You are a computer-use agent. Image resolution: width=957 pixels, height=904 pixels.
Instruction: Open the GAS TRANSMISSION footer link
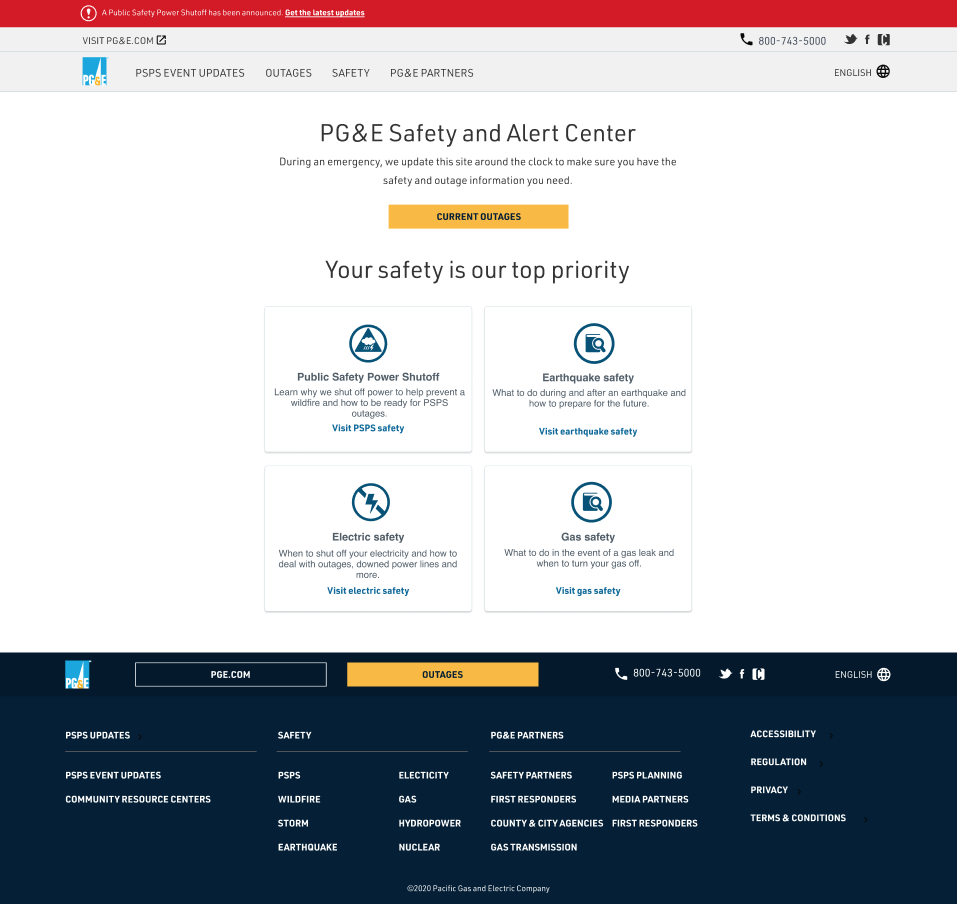(533, 847)
